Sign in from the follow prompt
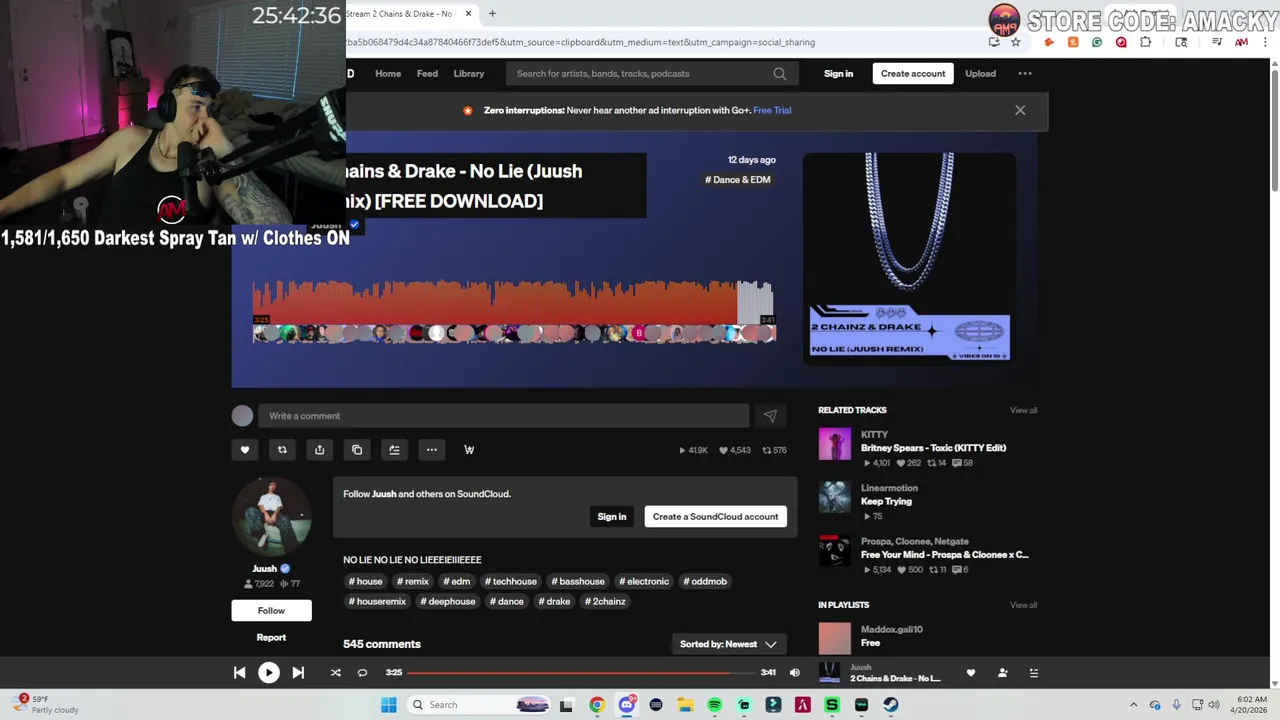 click(x=612, y=517)
